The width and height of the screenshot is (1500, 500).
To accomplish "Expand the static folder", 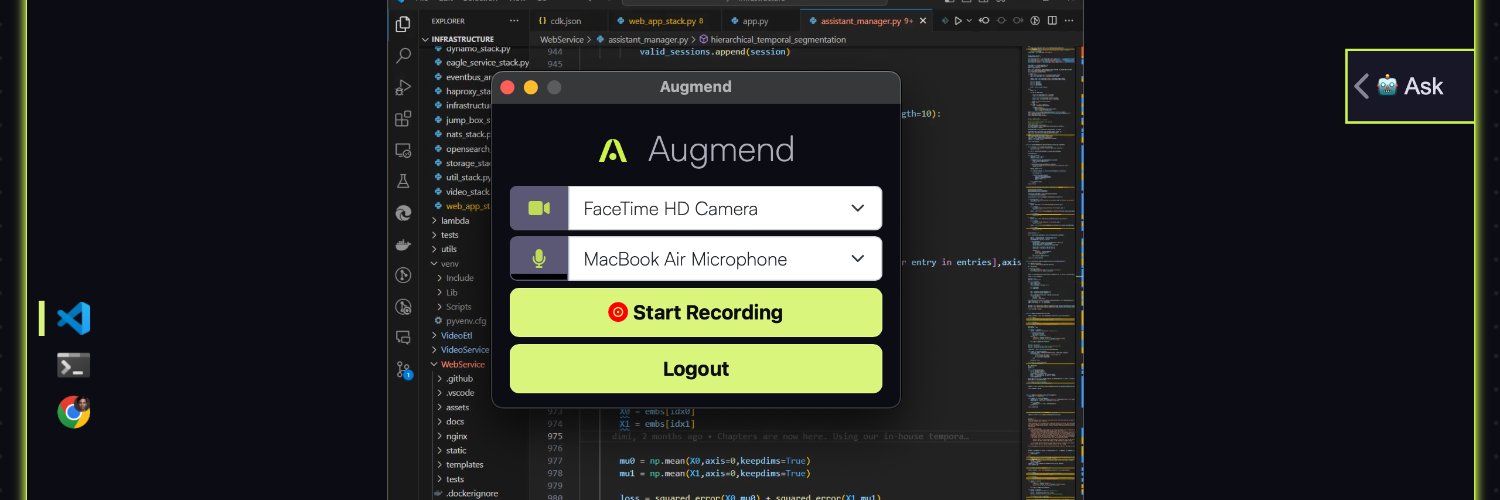I will tap(455, 451).
